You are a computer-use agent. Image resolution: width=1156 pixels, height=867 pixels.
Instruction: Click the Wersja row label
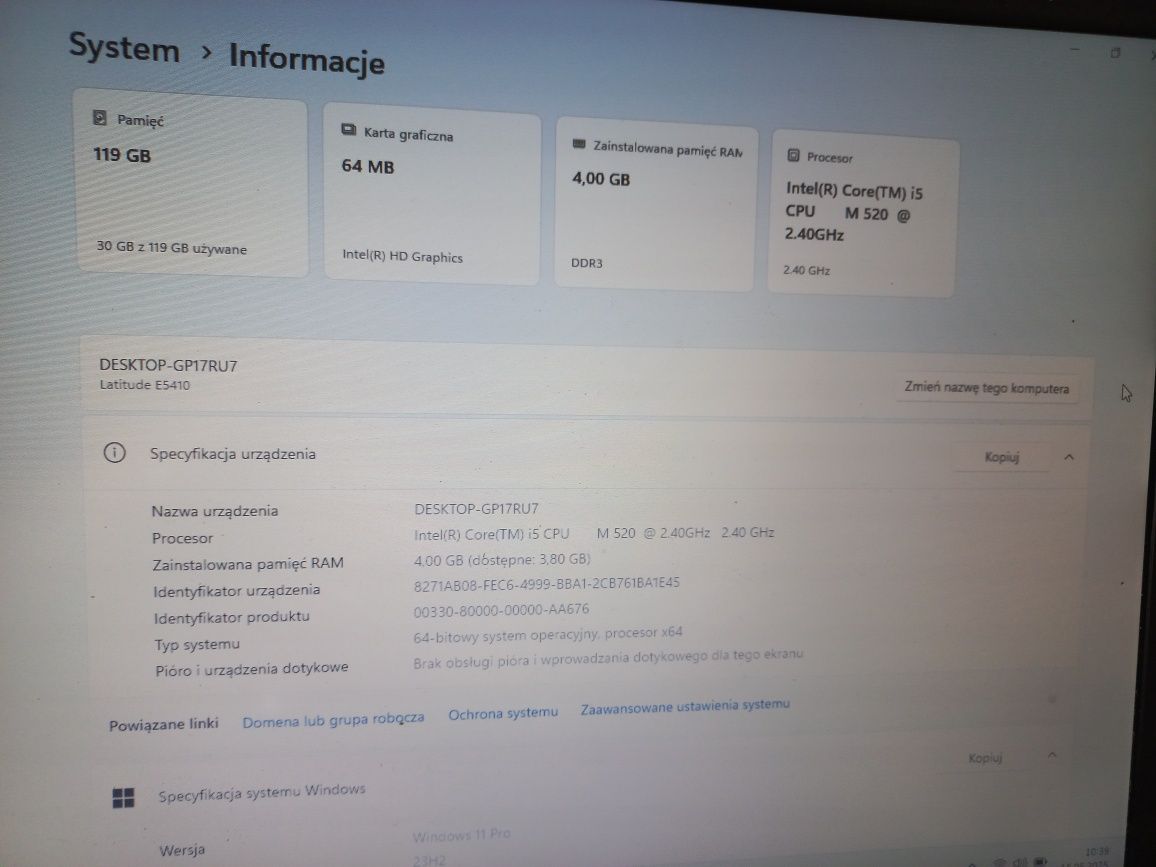click(x=182, y=849)
